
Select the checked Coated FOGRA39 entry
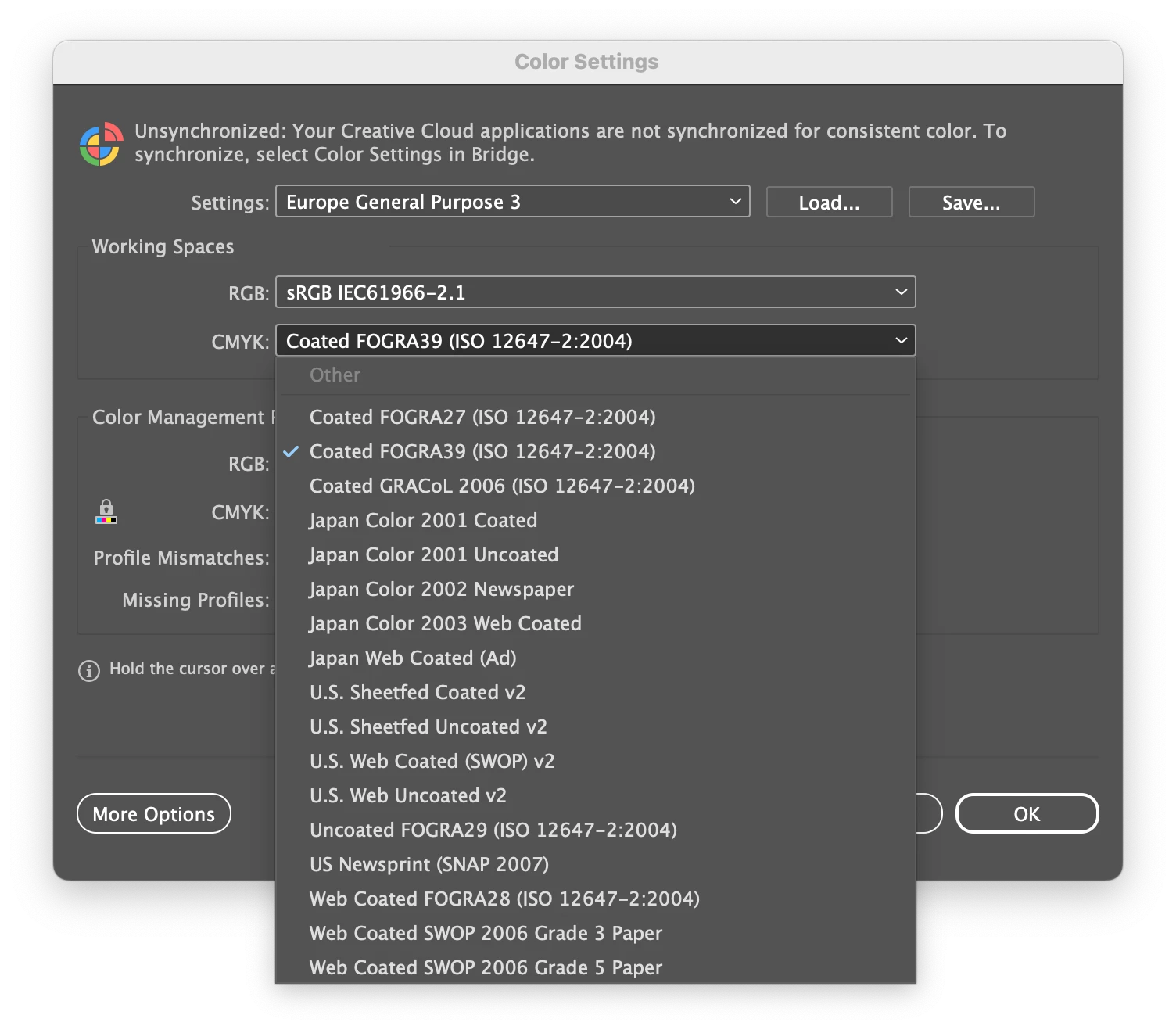[596, 451]
